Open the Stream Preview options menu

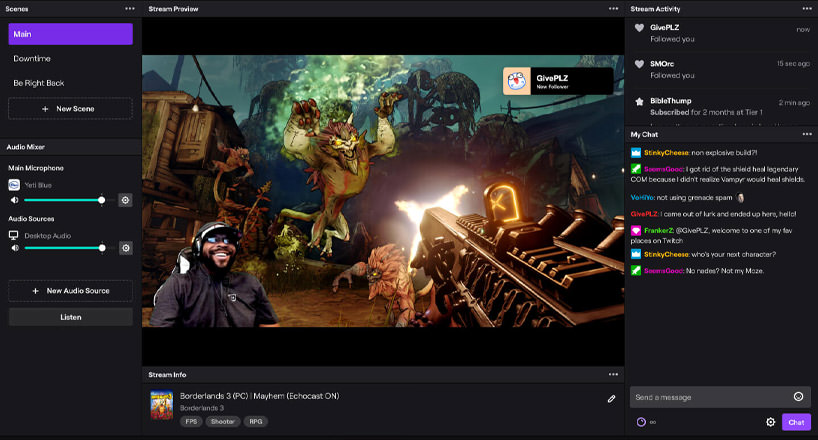point(613,9)
